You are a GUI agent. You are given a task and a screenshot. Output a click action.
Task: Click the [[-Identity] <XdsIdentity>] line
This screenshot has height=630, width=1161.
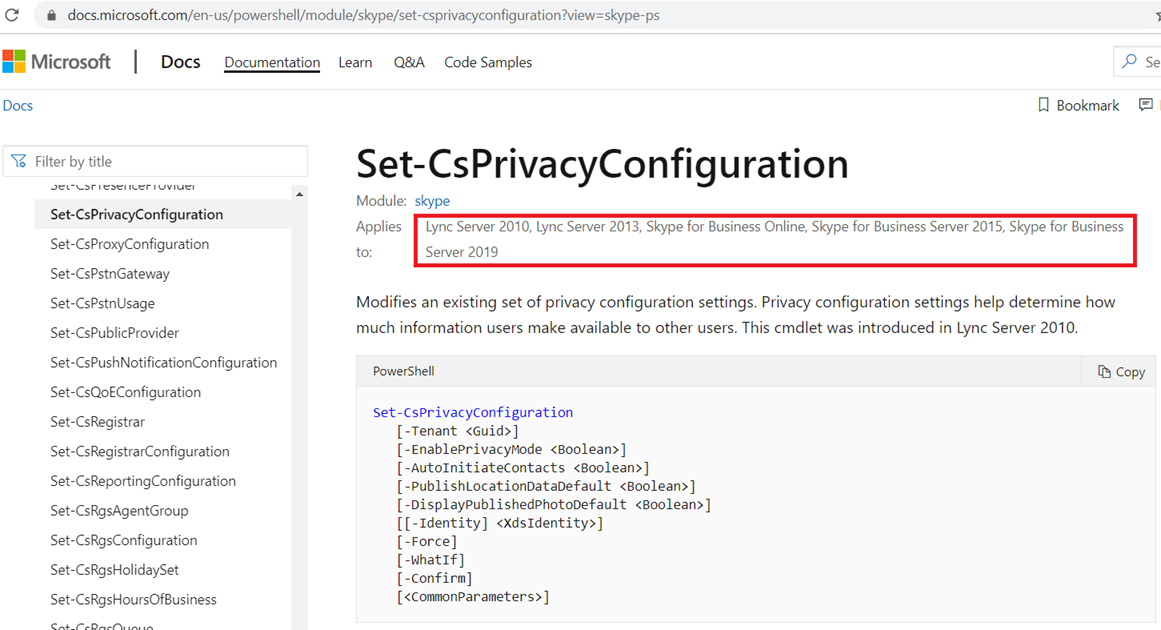500,523
